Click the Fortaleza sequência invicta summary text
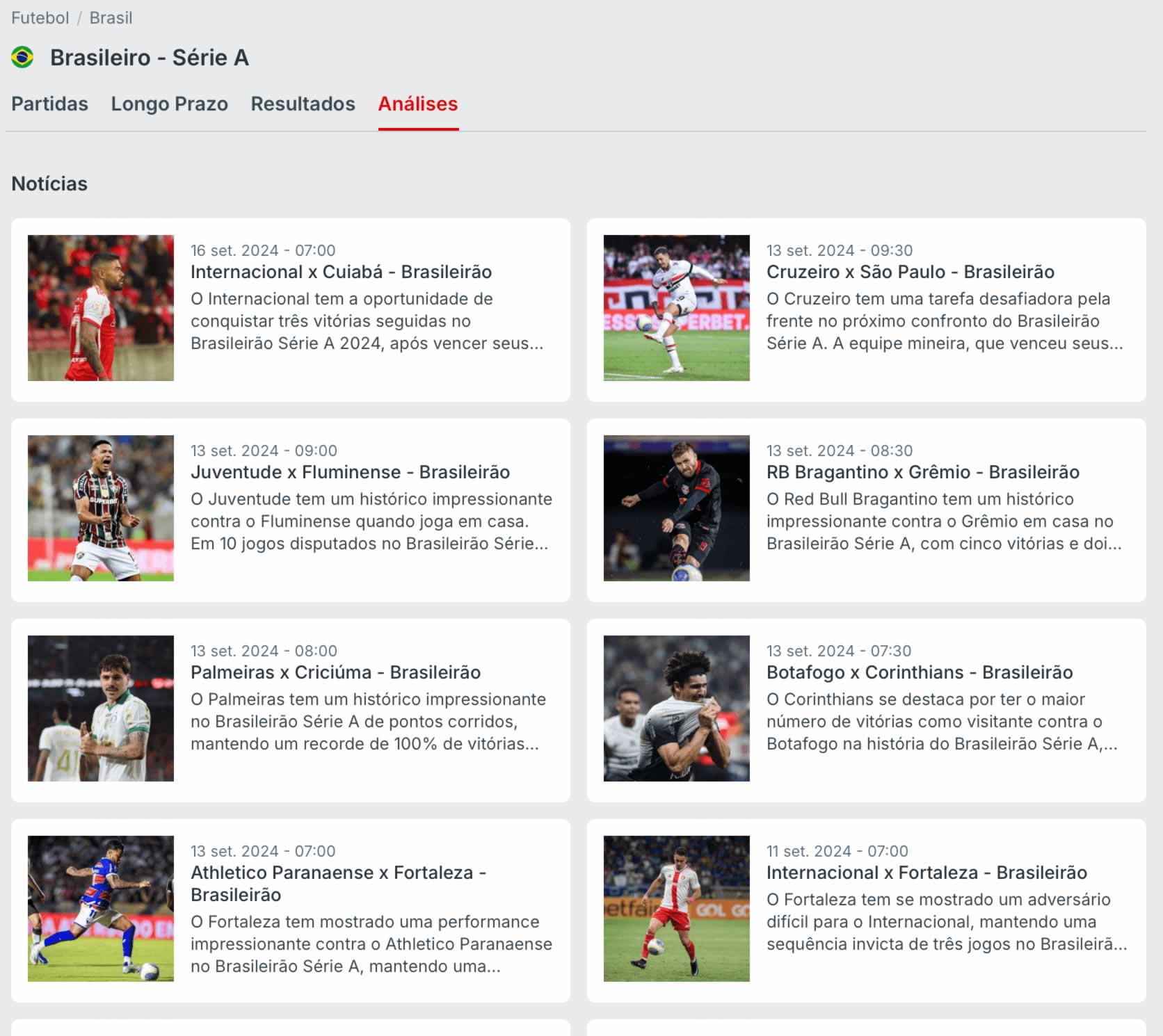 [947, 922]
